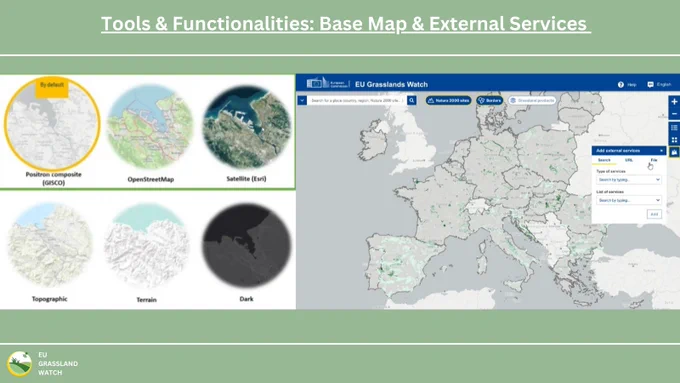Toggle the Grassland products pill
Image resolution: width=680 pixels, height=383 pixels.
[x=532, y=100]
